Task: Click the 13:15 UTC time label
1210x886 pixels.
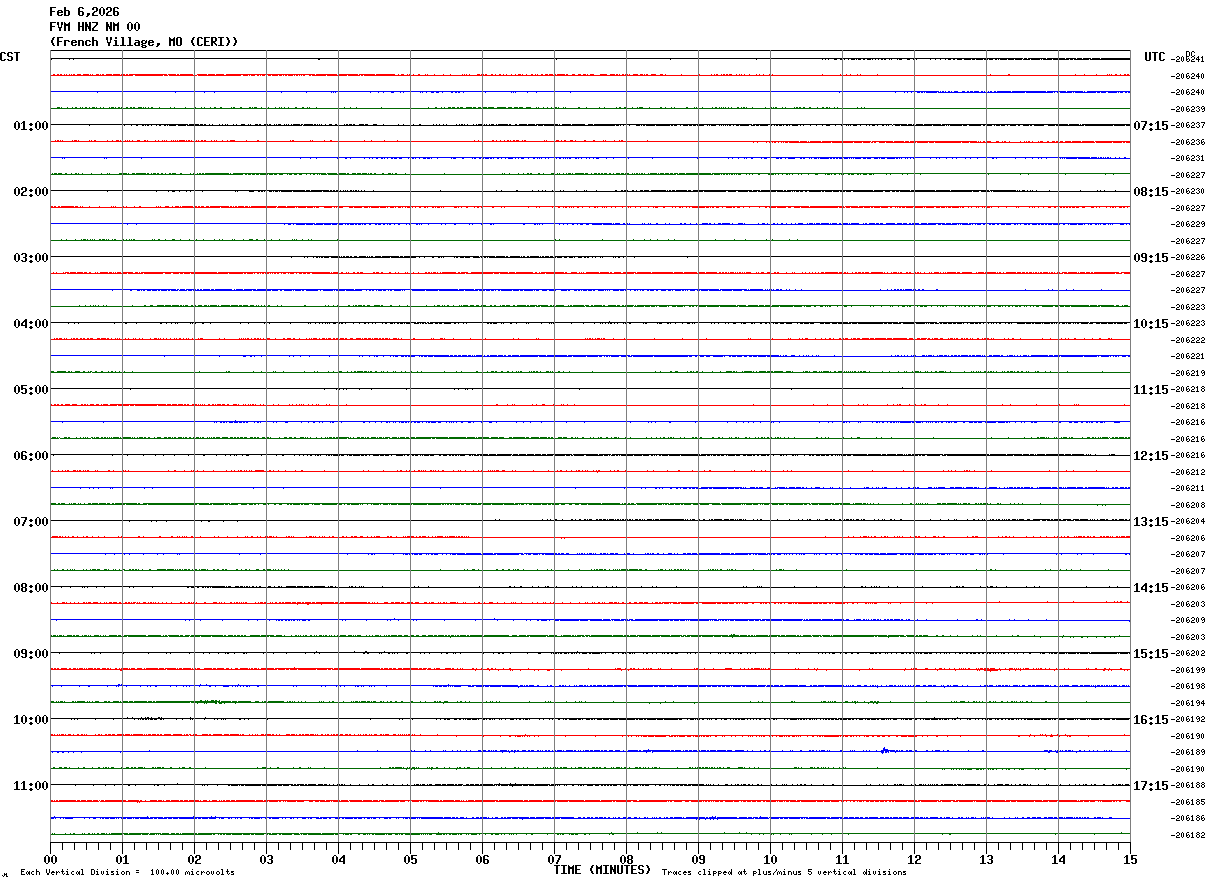Action: (1150, 521)
